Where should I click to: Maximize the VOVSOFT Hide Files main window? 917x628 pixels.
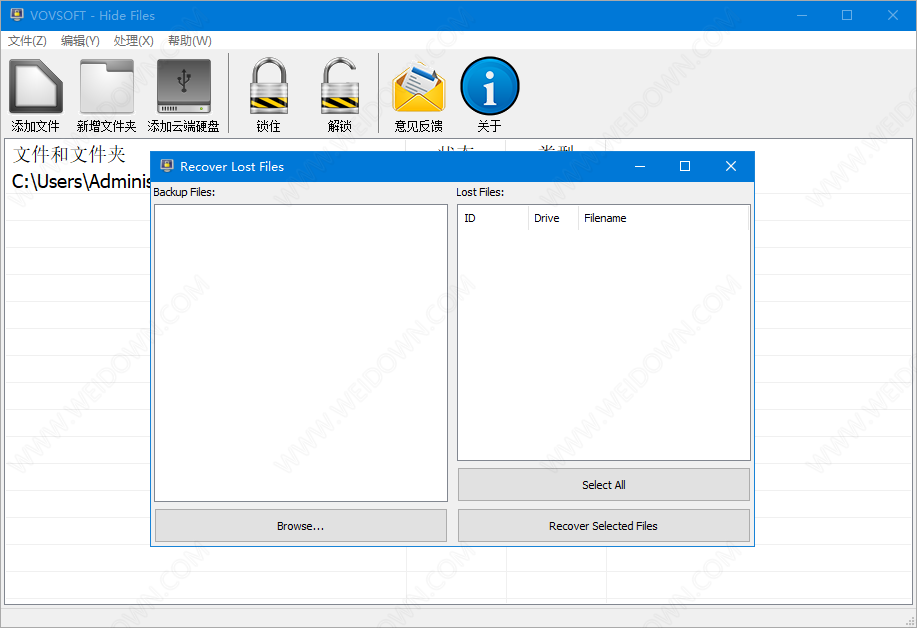pyautogui.click(x=847, y=15)
